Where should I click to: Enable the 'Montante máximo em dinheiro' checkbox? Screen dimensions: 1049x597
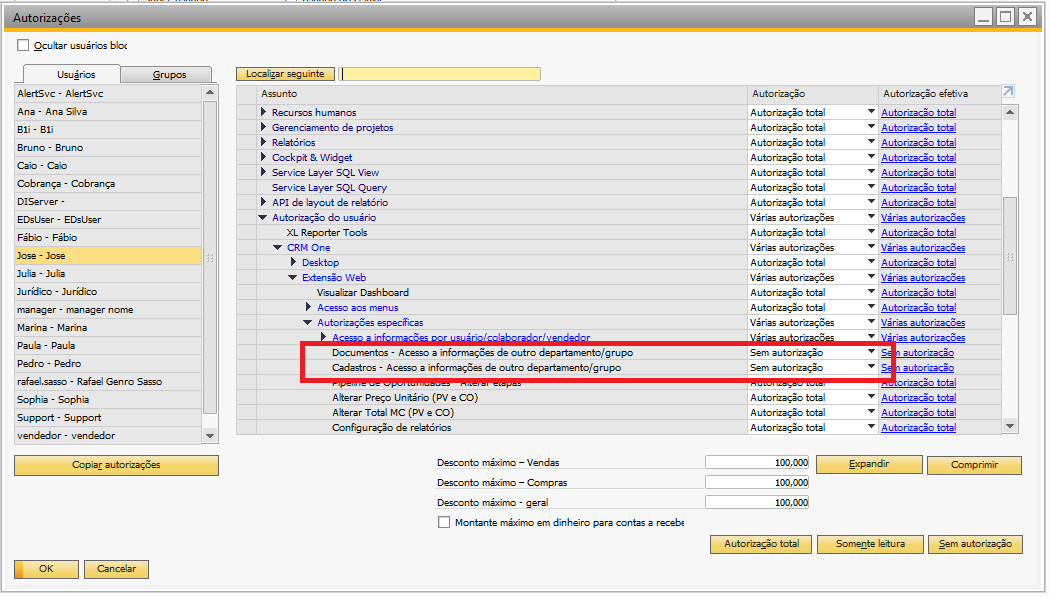pyautogui.click(x=444, y=522)
